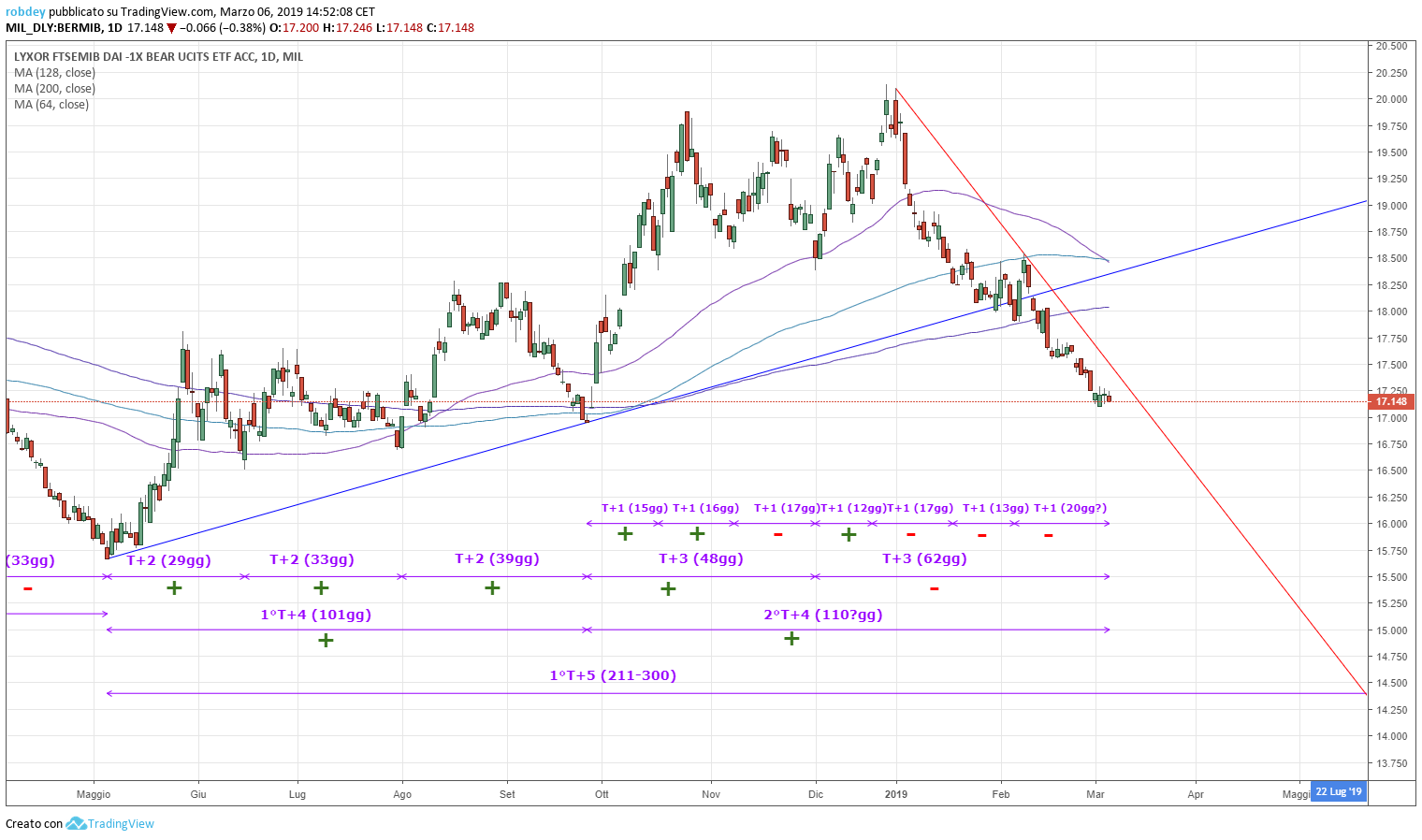The image size is (1422, 840).
Task: Select the 'T+2 (33gg)' cycle label
Action: coord(312,559)
